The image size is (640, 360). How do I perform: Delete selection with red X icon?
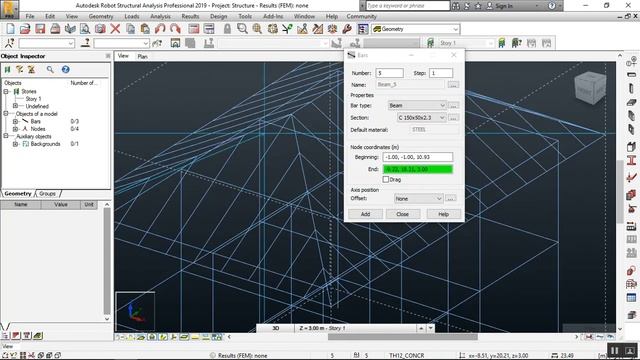point(116,29)
